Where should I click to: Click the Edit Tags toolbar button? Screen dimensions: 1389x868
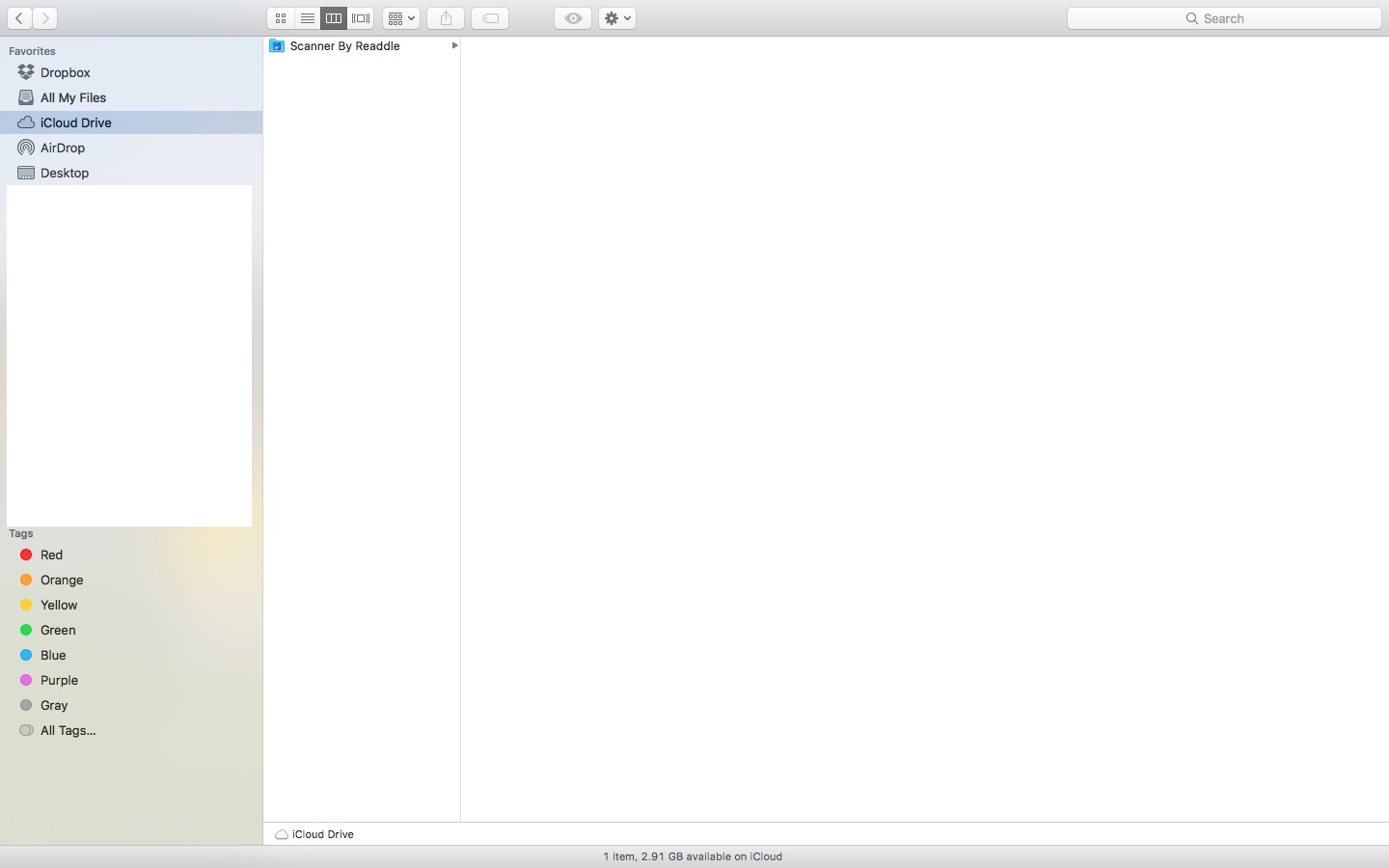click(x=490, y=18)
